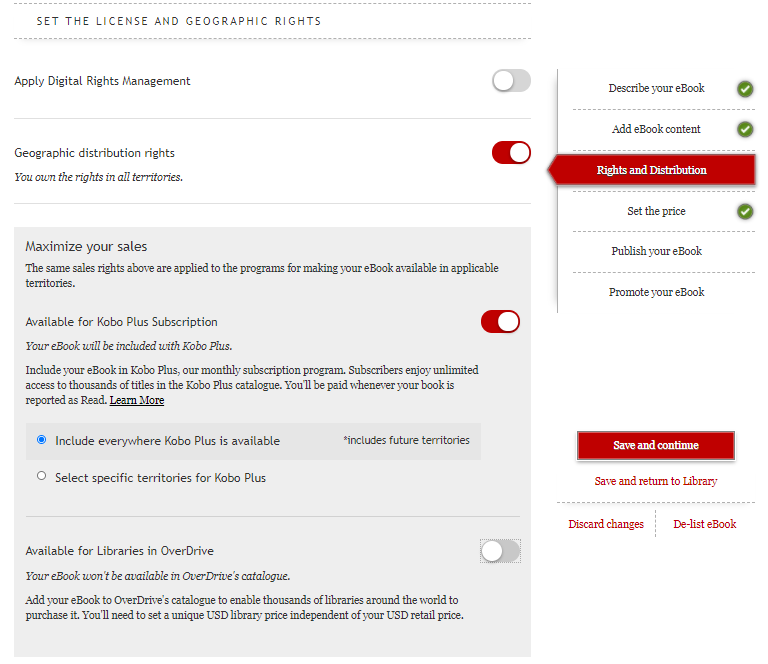Open the Rights and Distribution step
This screenshot has height=664, width=768.
tap(652, 170)
